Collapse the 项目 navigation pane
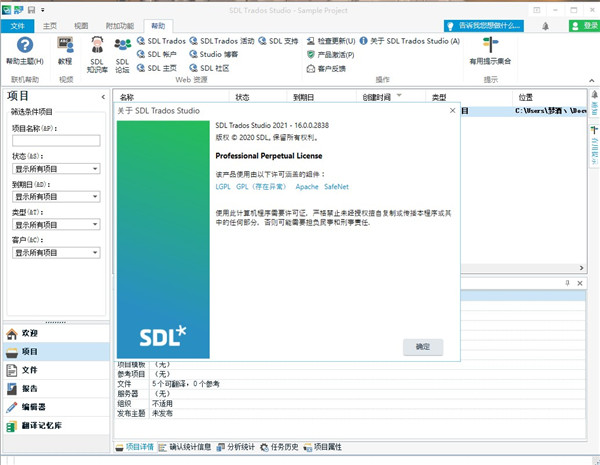 pyautogui.click(x=101, y=96)
